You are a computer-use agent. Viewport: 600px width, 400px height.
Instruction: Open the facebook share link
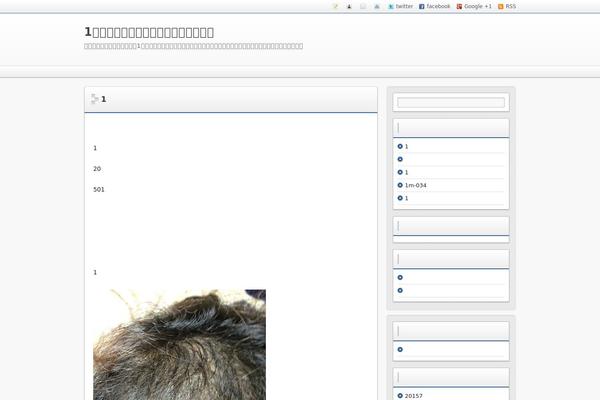click(438, 7)
